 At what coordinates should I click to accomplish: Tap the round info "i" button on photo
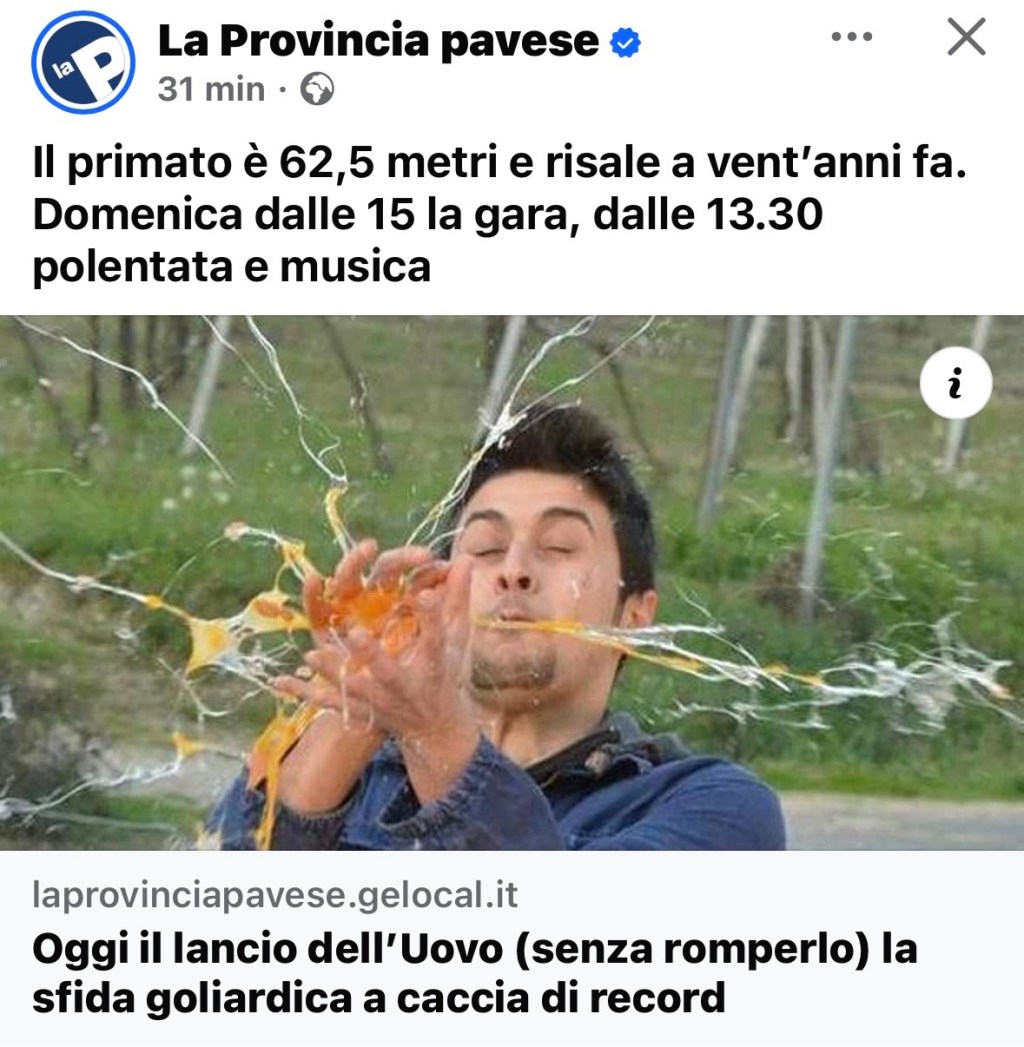(955, 383)
